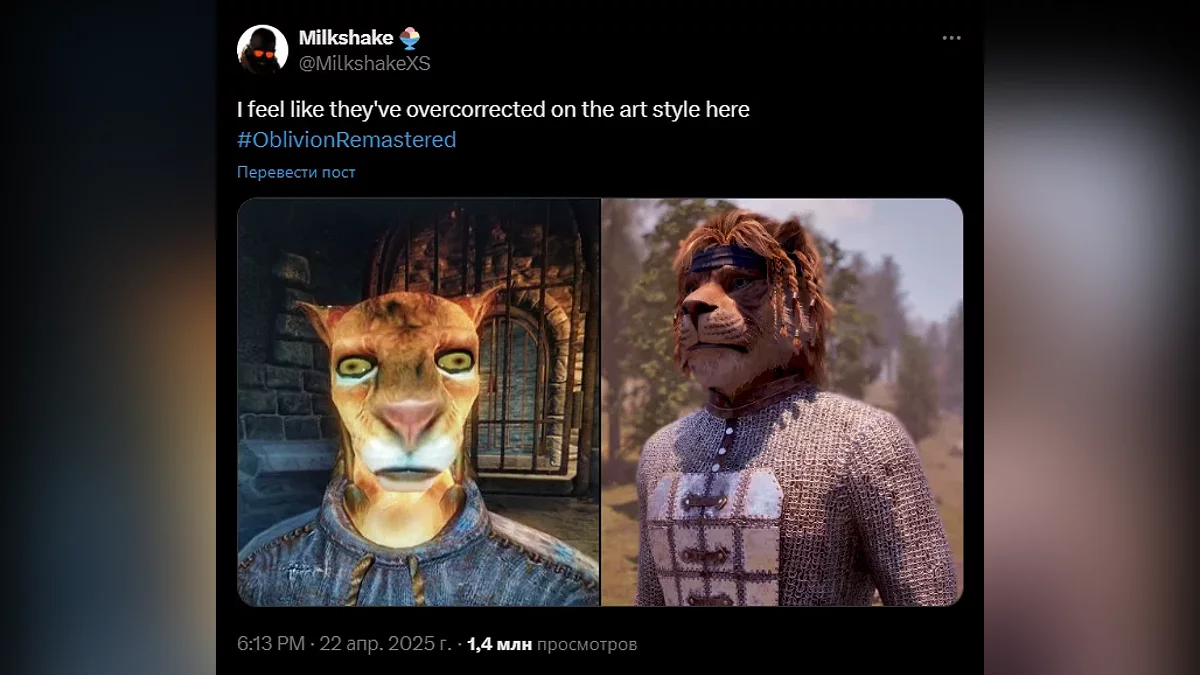Click Milkshake's profile avatar
The height and width of the screenshot is (675, 1200).
pyautogui.click(x=262, y=49)
